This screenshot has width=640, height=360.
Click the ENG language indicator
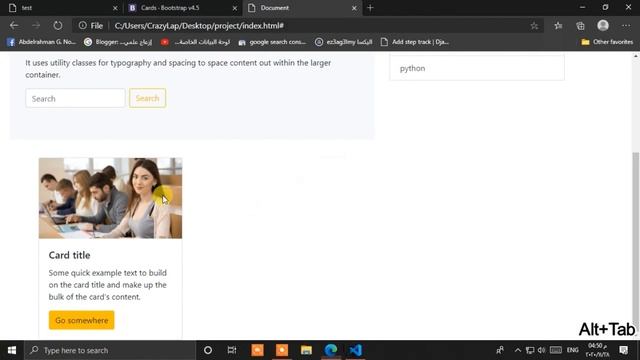coord(573,350)
